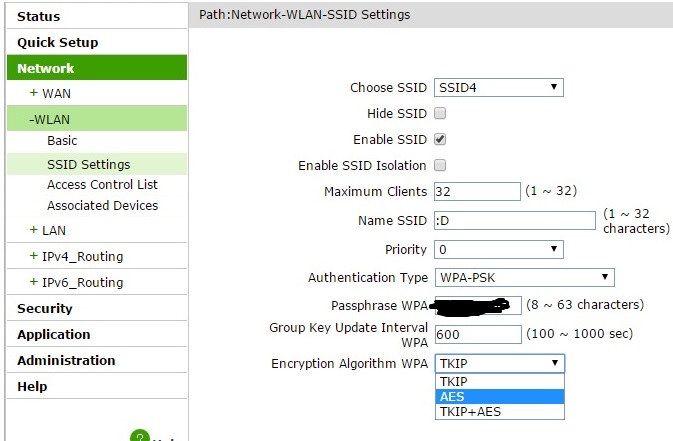The width and height of the screenshot is (673, 441).
Task: Expand IPv4_Routing submenu
Action: click(76, 256)
